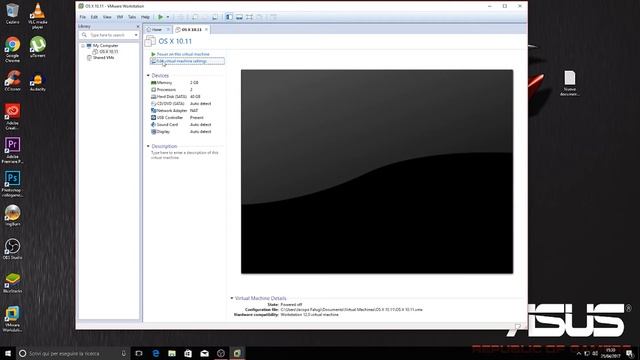Open BlueStacks desktop icon
The width and height of the screenshot is (640, 360).
[12, 283]
